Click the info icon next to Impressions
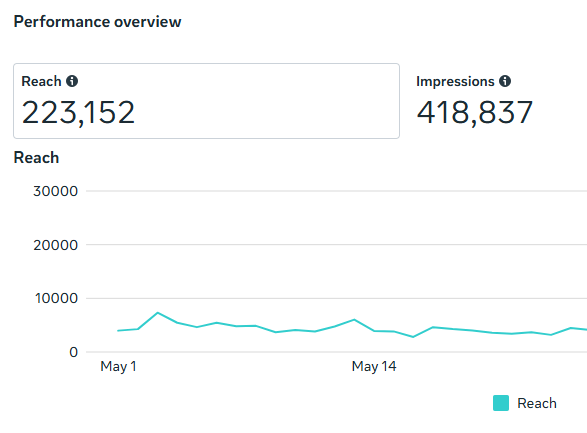Image resolution: width=587 pixels, height=433 pixels. click(505, 81)
